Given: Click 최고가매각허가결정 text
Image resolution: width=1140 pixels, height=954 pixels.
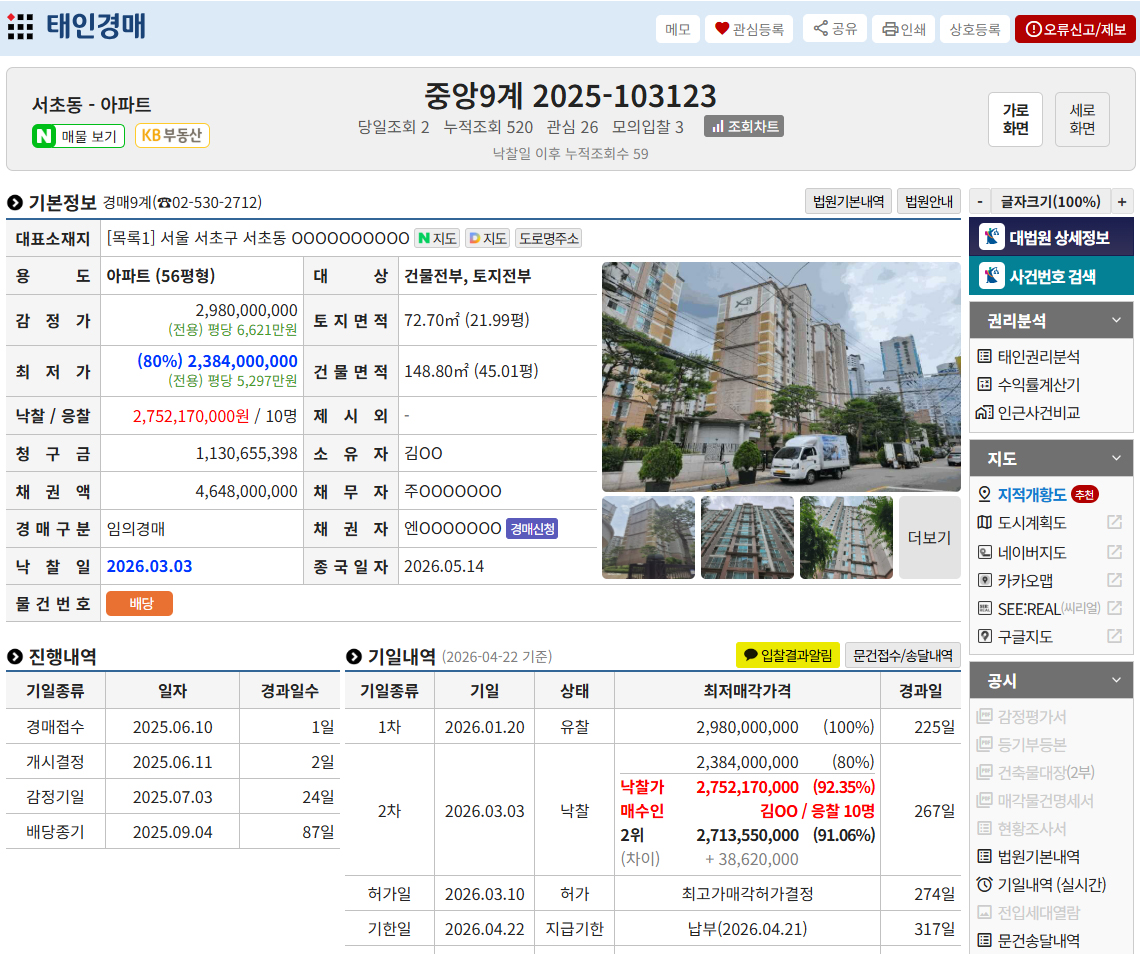Looking at the screenshot, I should (747, 894).
